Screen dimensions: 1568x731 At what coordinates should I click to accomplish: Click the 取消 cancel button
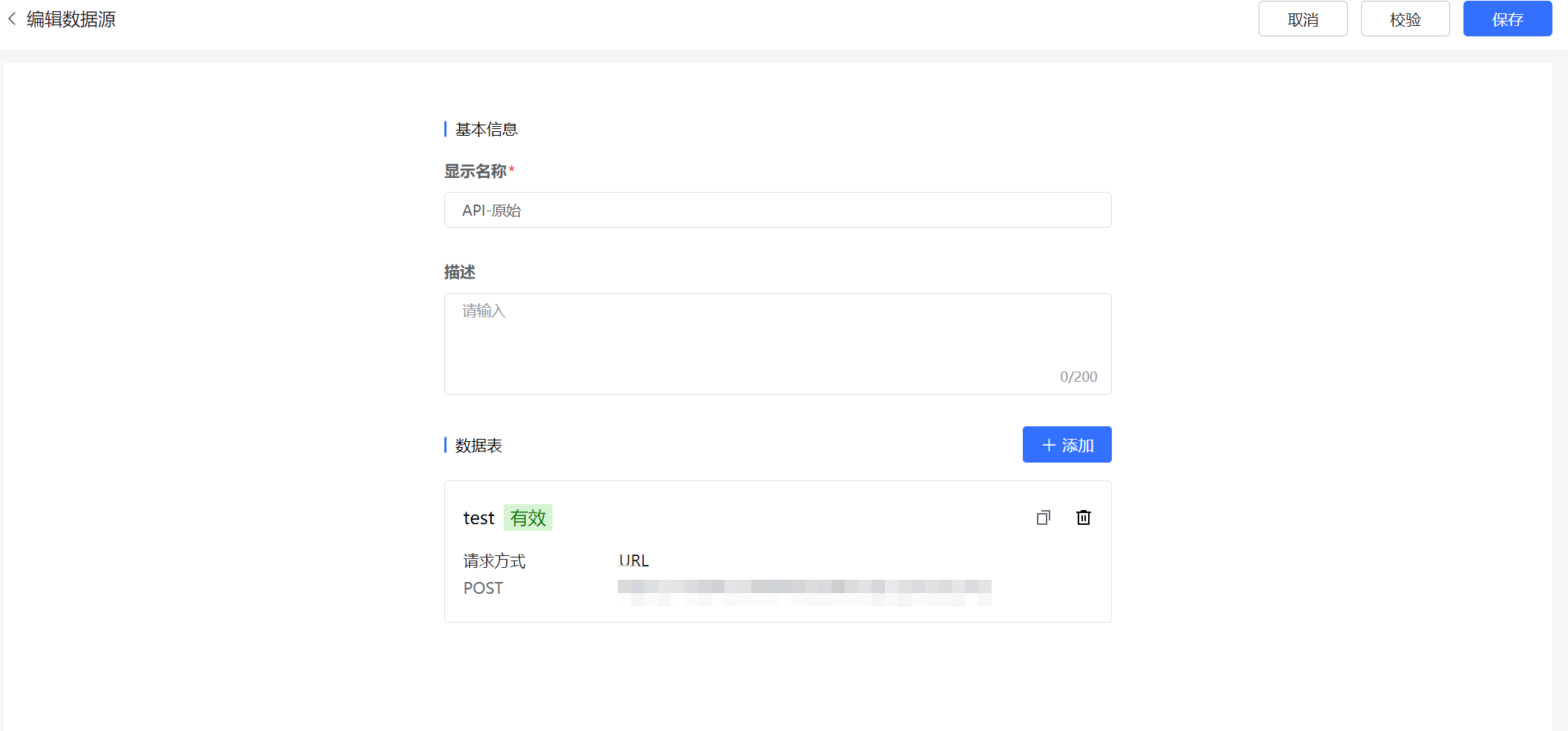click(x=1302, y=19)
